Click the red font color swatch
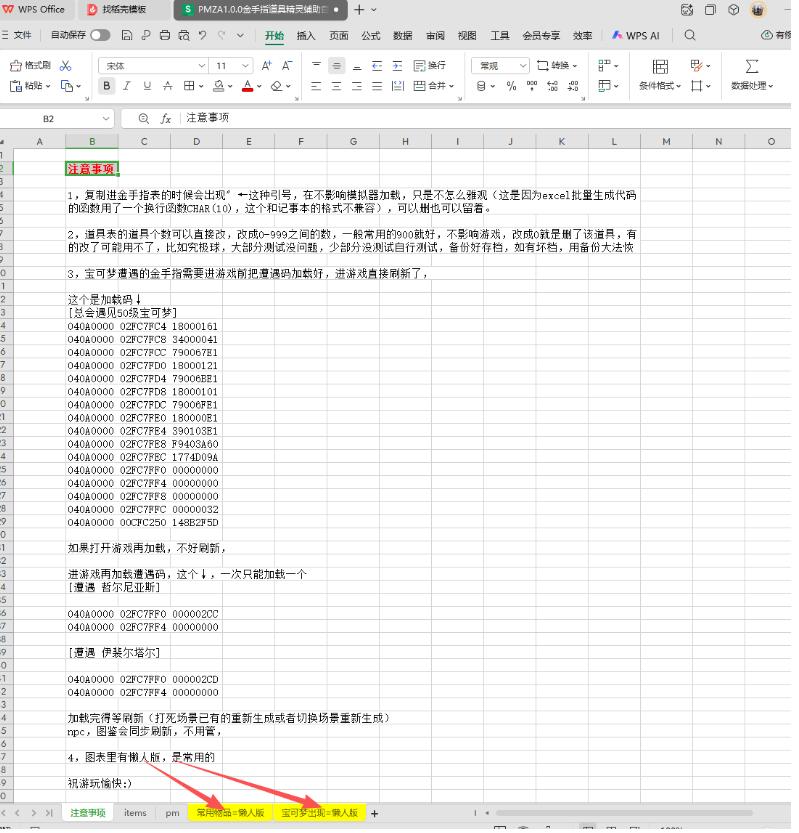This screenshot has height=833, width=799. [x=246, y=86]
